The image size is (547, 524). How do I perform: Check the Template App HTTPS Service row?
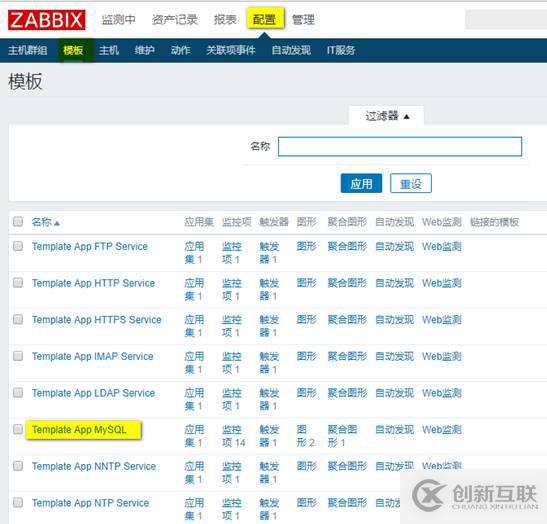pos(18,319)
